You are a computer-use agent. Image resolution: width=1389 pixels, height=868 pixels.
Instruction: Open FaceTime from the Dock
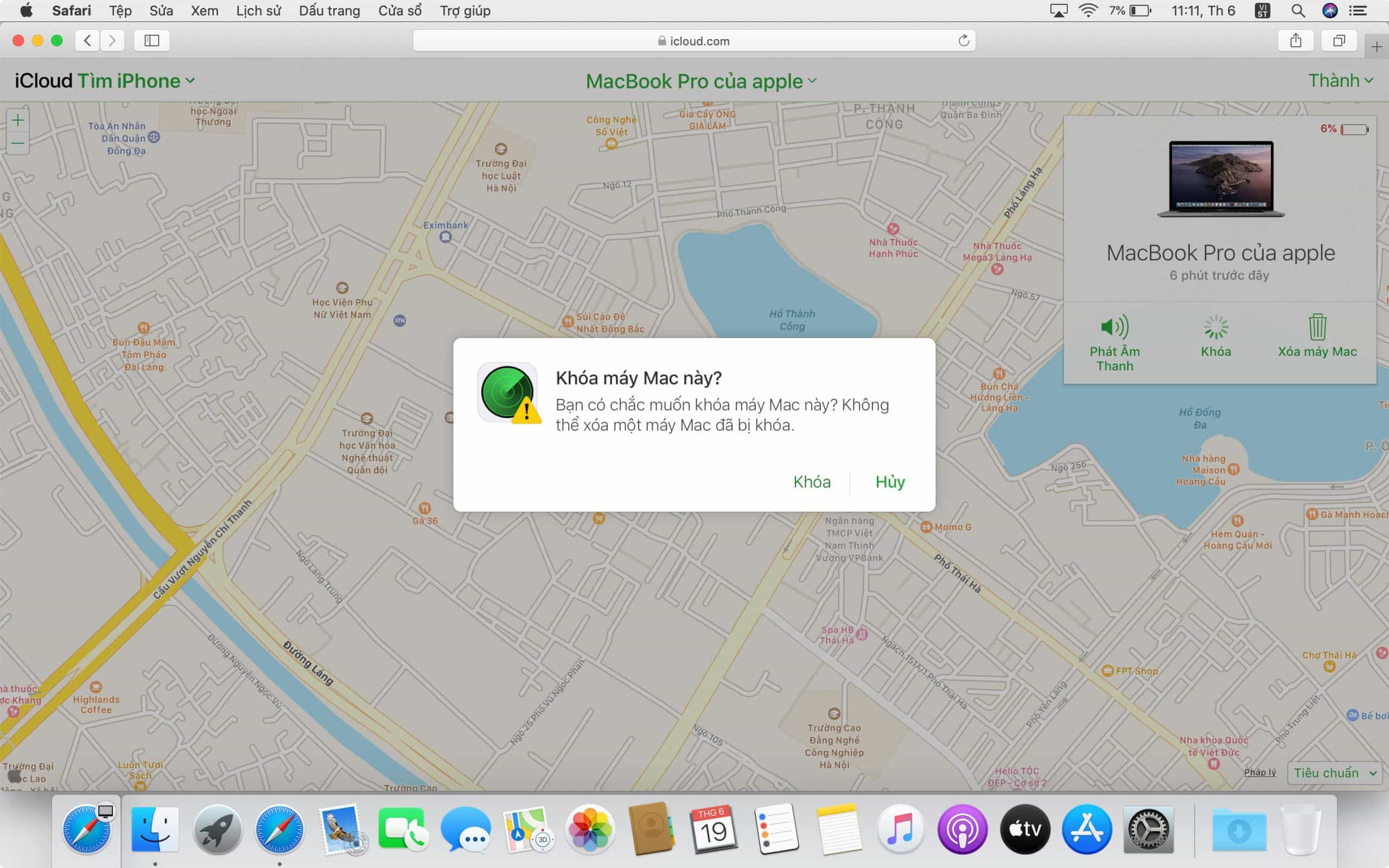(403, 829)
